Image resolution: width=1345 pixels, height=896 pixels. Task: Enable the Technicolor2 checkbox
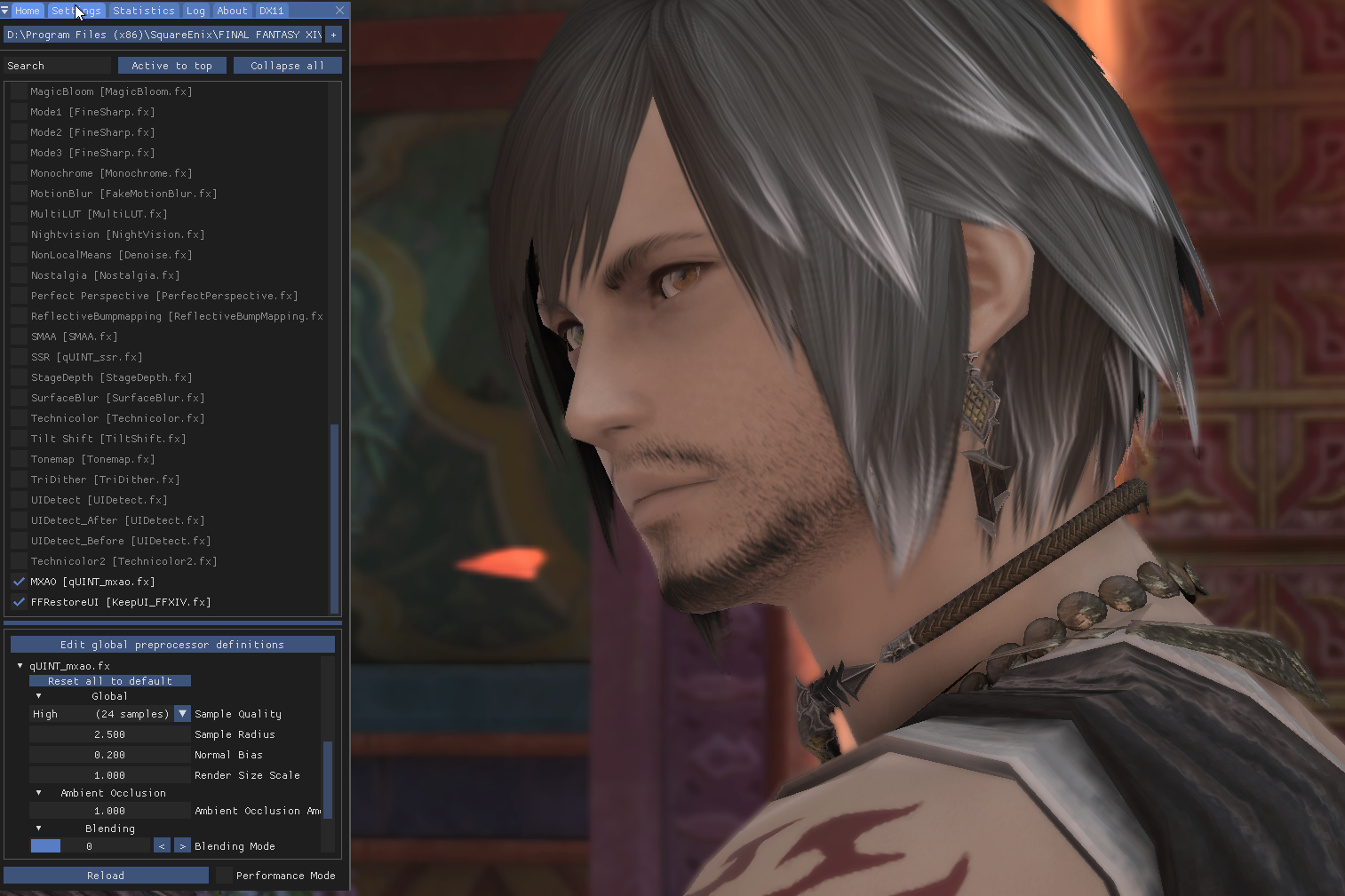[x=19, y=561]
